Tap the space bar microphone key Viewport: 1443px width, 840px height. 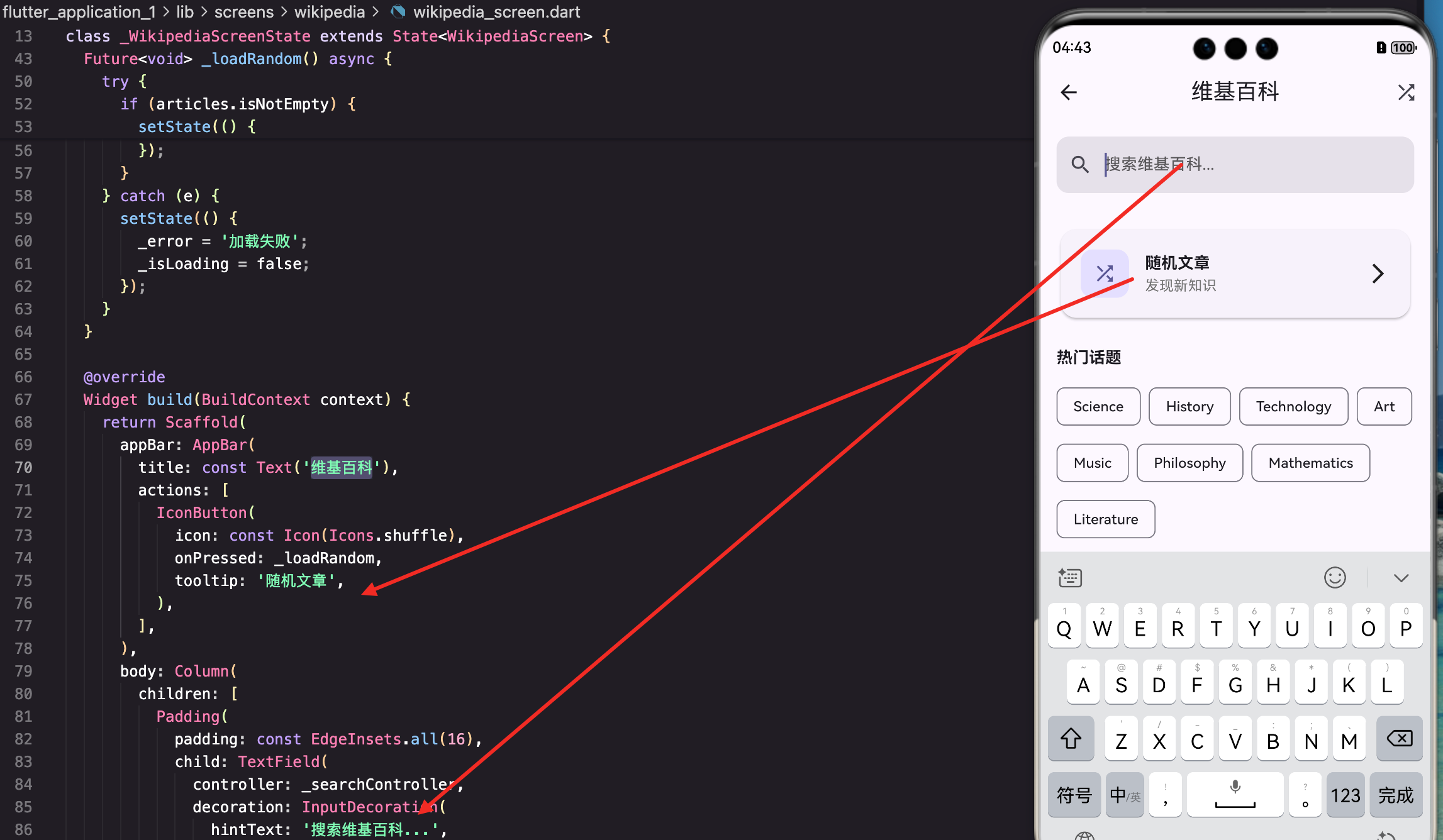tap(1235, 795)
